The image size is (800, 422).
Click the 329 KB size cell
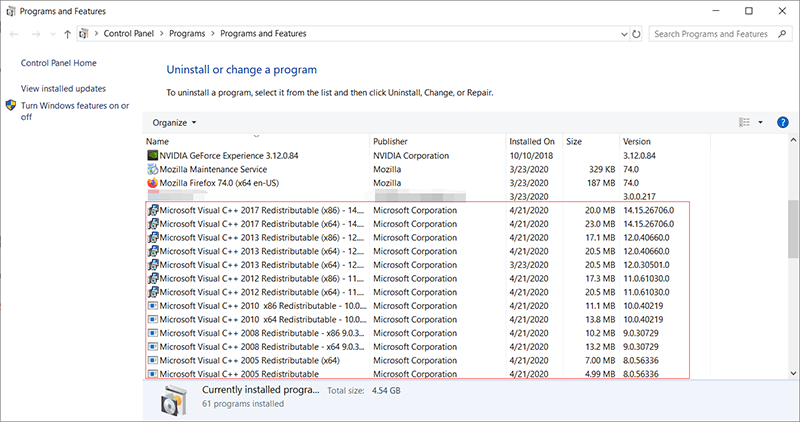point(602,169)
